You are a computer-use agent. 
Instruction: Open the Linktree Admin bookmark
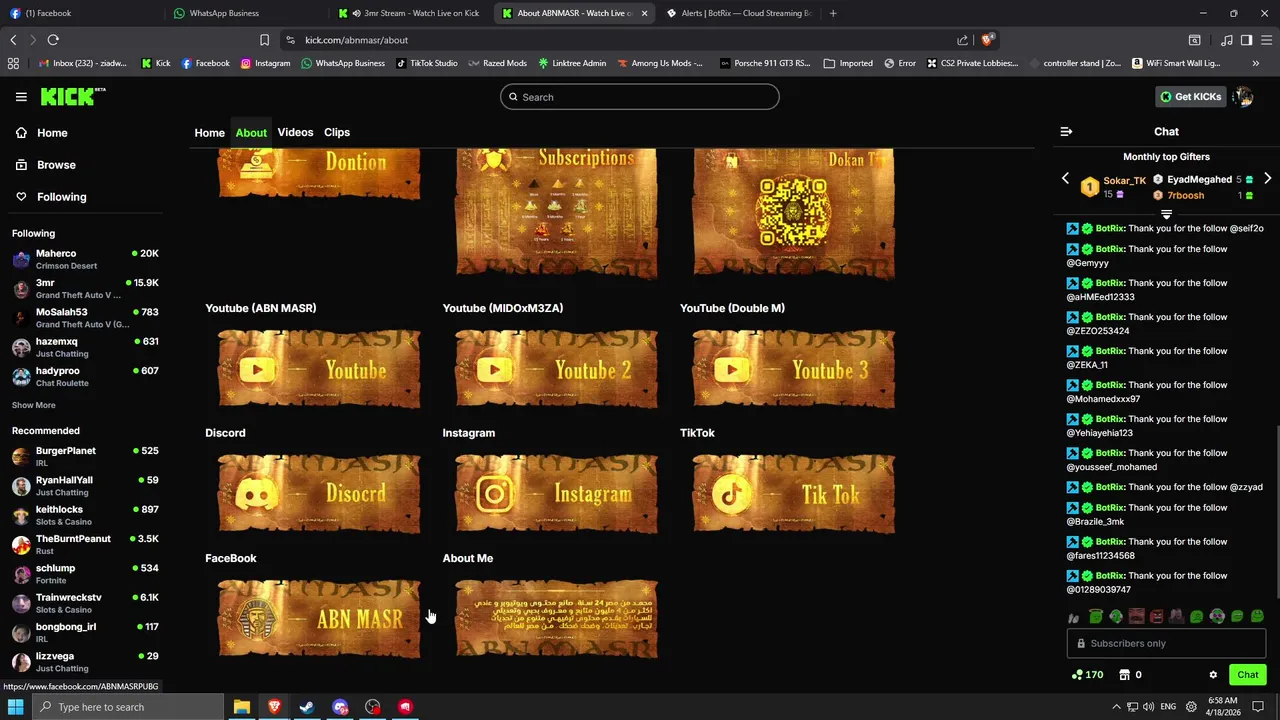click(572, 63)
